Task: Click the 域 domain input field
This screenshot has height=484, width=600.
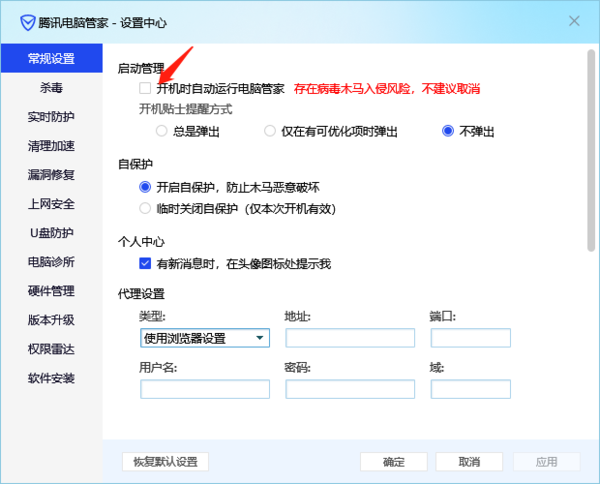Action: coord(471,389)
